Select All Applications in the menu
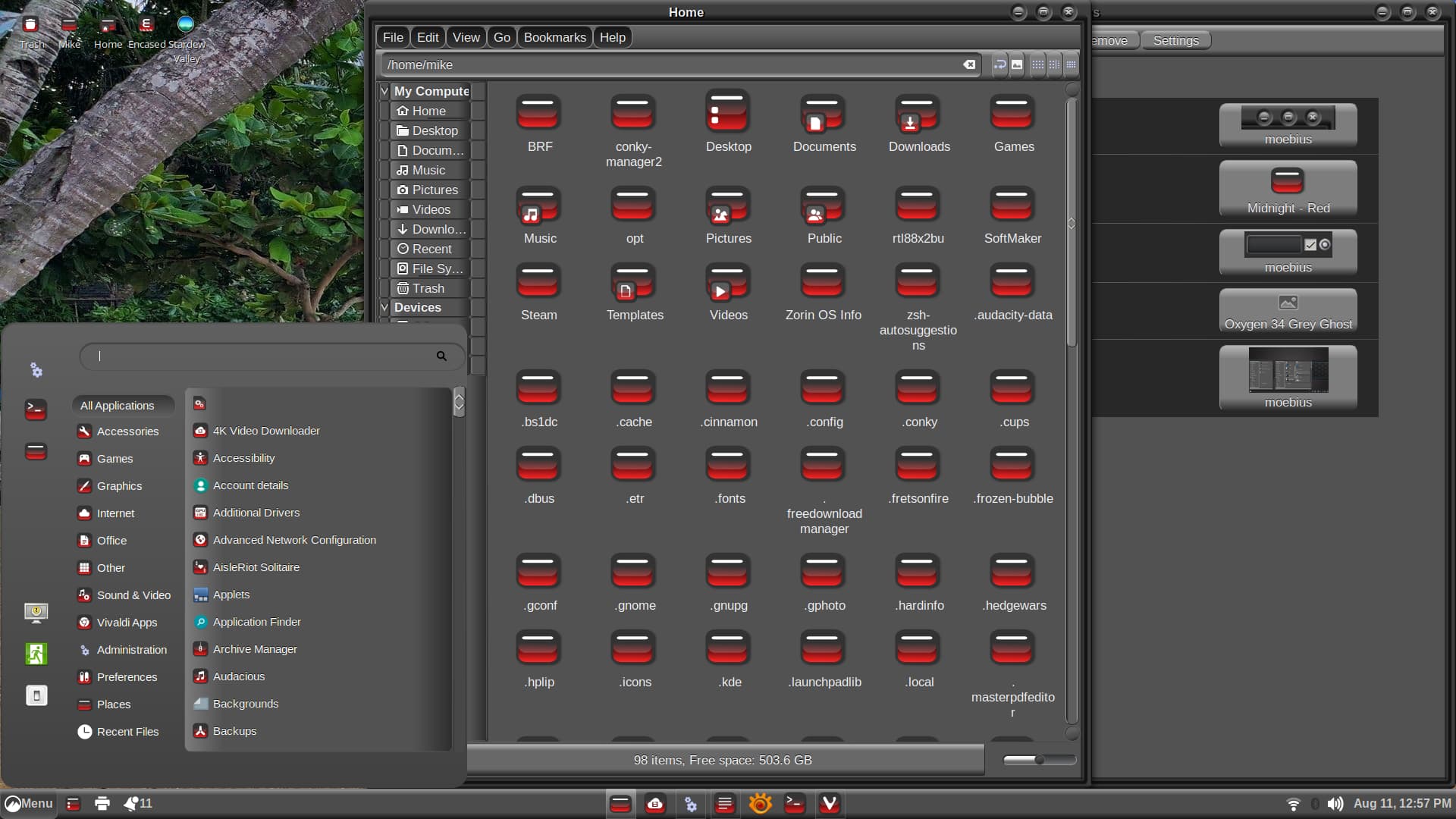This screenshot has width=1456, height=819. click(x=124, y=406)
